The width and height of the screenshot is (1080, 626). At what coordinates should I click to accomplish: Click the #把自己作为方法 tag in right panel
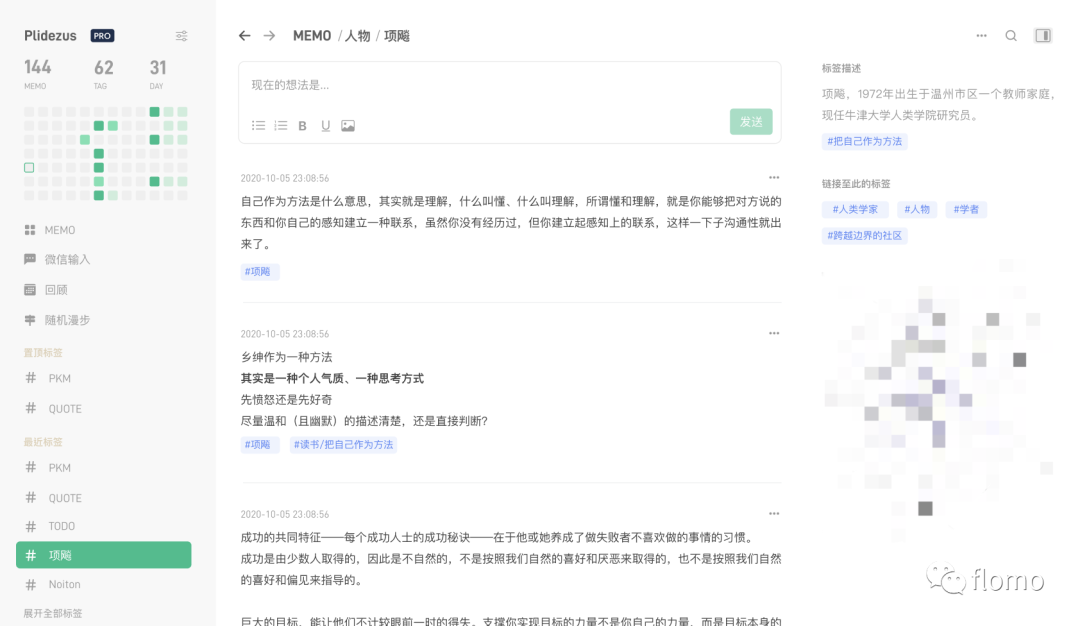point(864,141)
